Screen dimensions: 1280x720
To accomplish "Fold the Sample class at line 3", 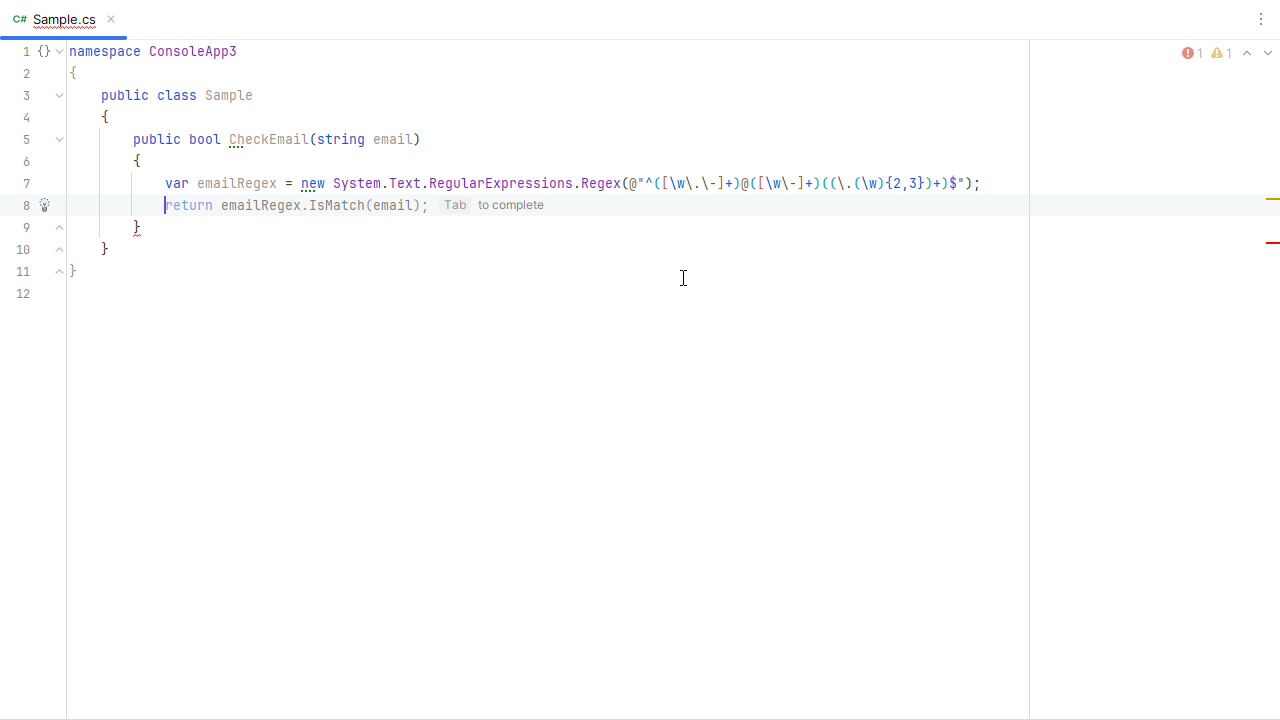I will click(x=59, y=95).
